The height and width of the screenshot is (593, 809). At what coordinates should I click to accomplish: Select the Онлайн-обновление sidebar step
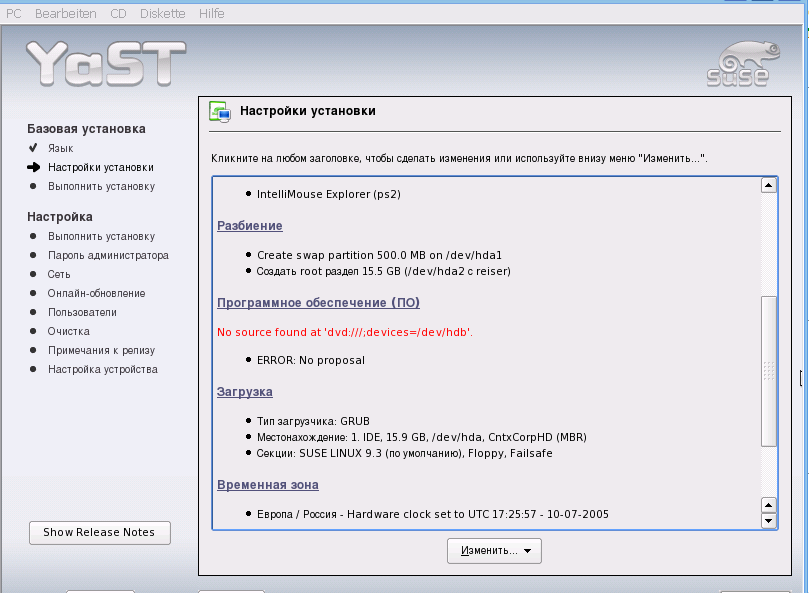[x=96, y=293]
